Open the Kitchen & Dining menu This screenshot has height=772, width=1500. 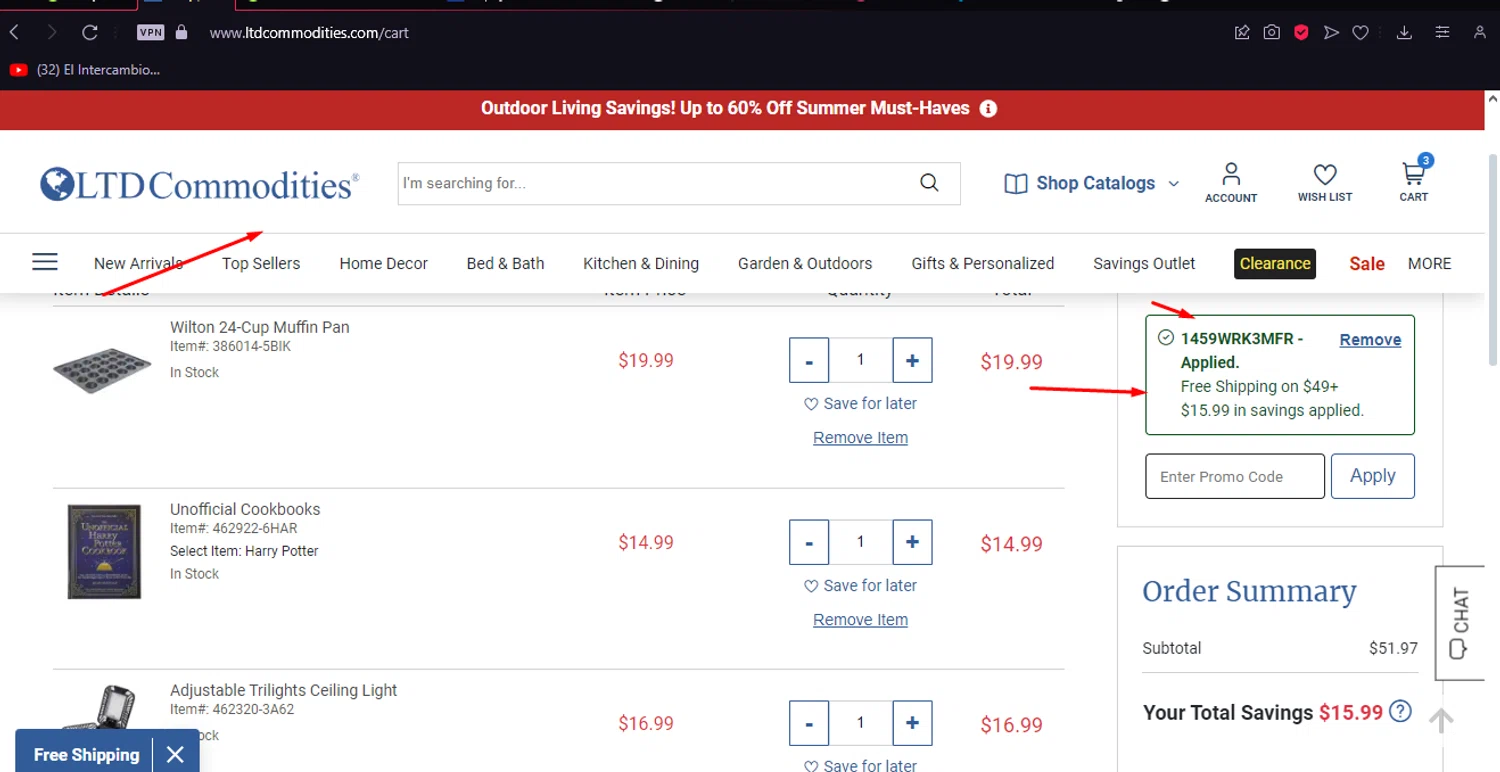click(x=641, y=263)
